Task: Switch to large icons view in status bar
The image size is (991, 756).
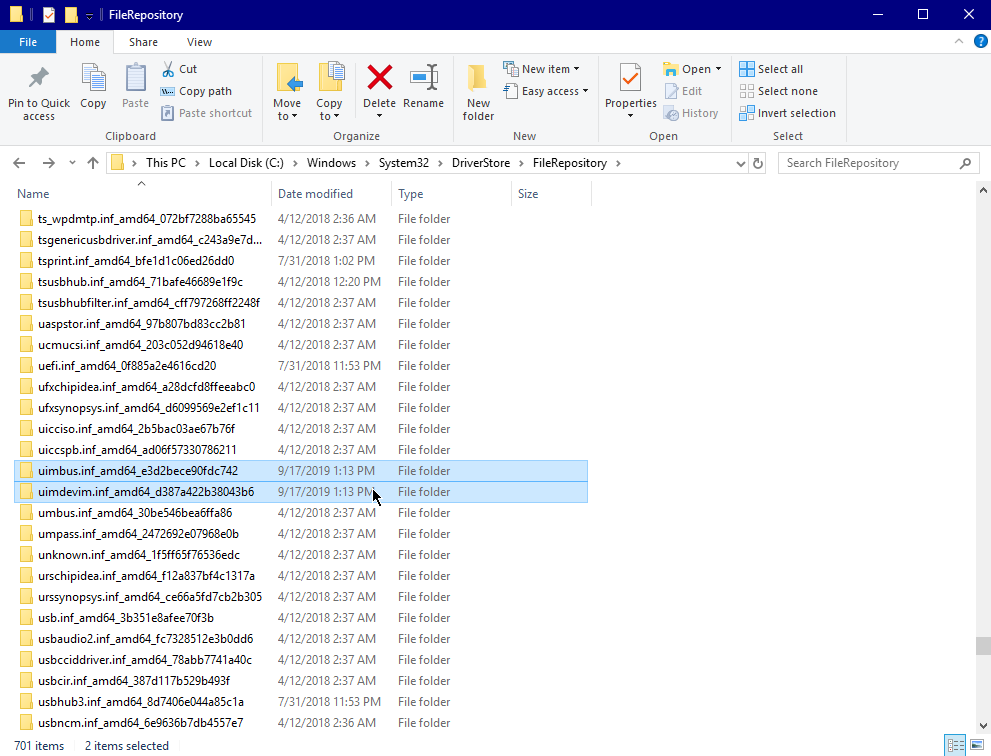Action: (976, 745)
